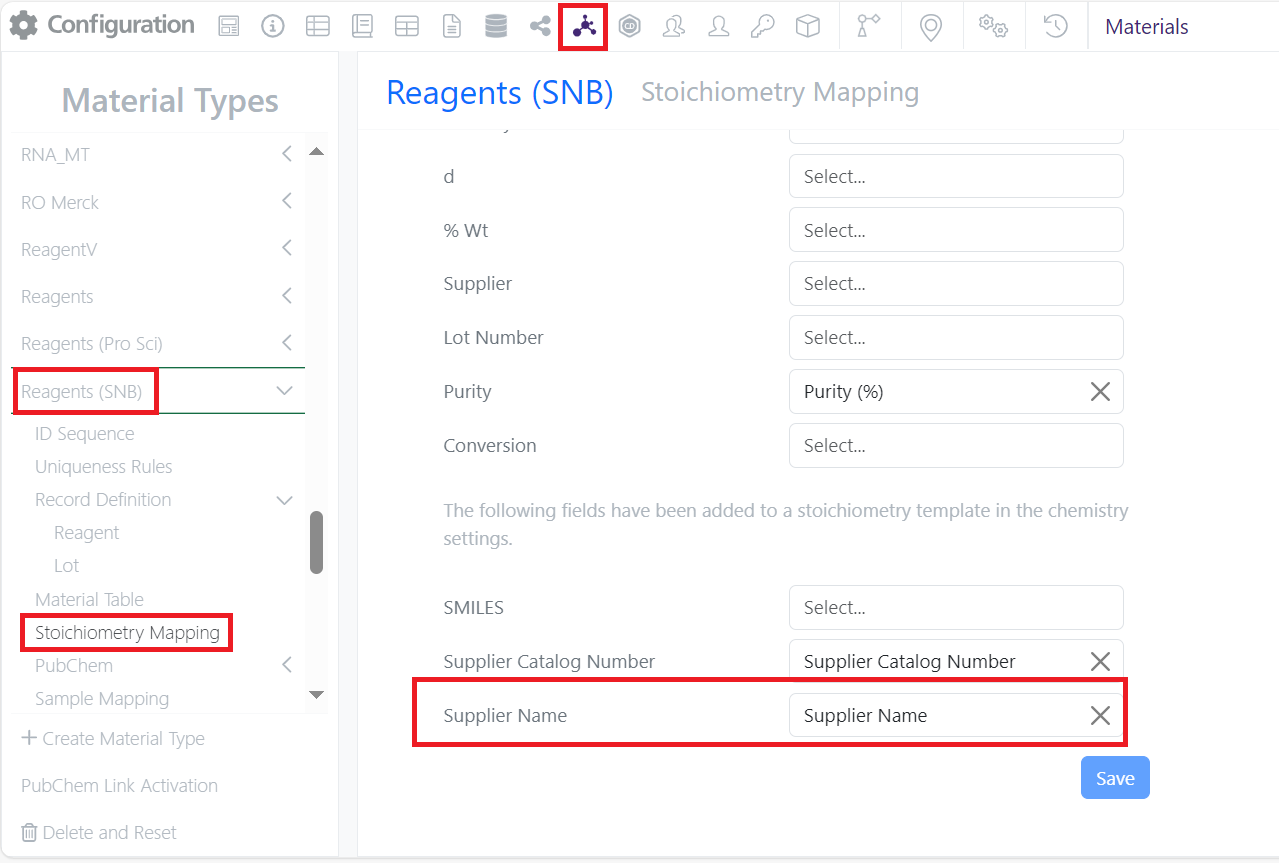Open the SMILES field dropdown
Image resolution: width=1279 pixels, height=863 pixels.
point(955,607)
